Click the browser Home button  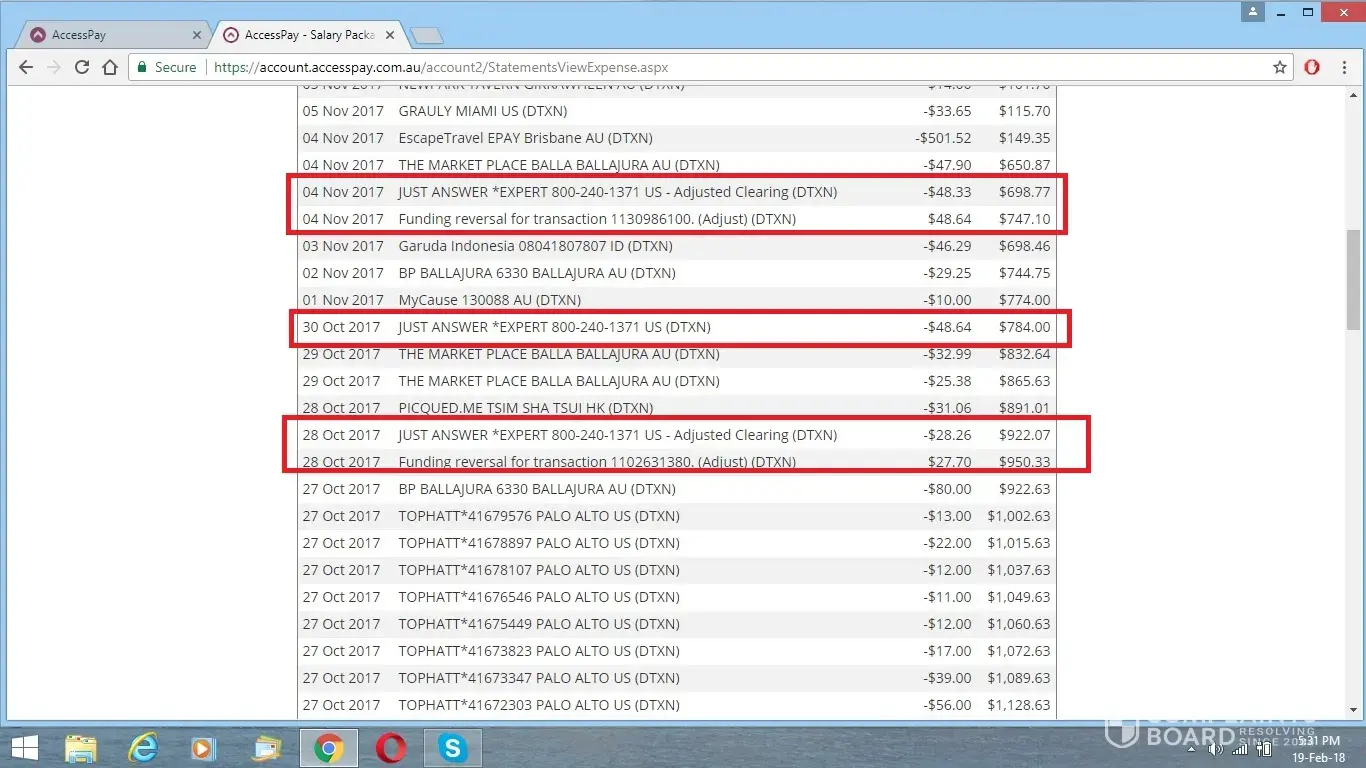coord(110,67)
